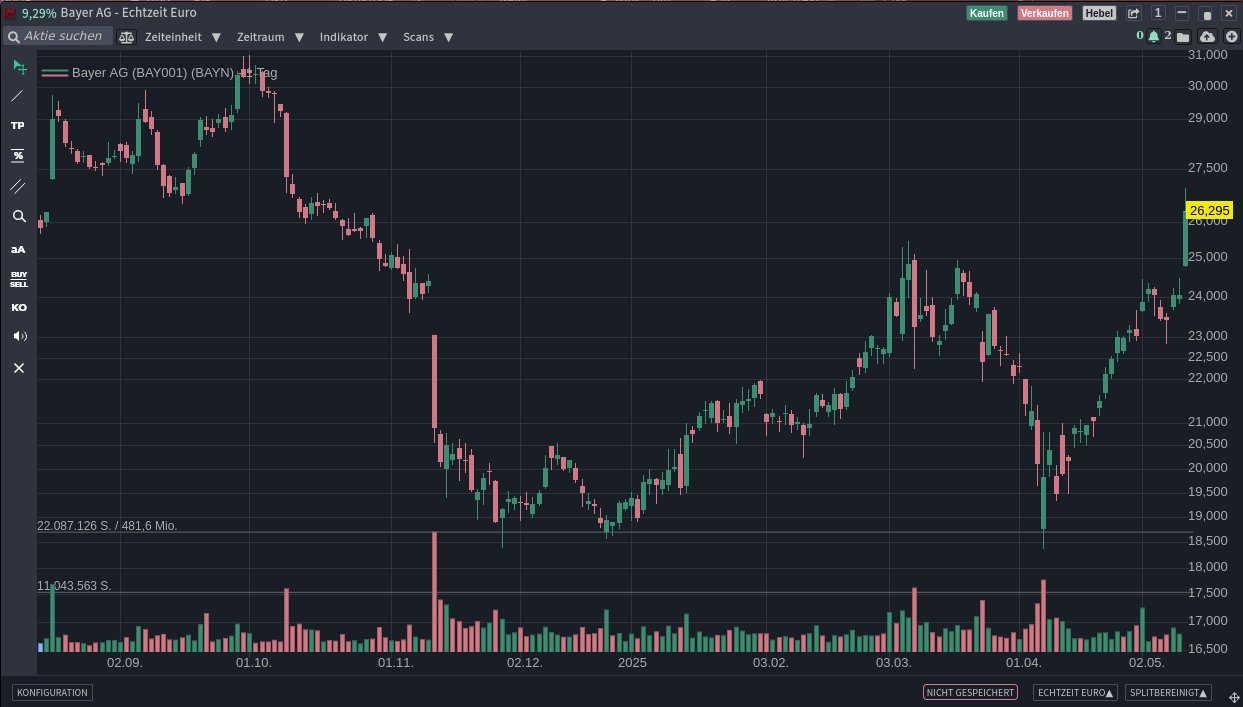This screenshot has height=707, width=1243.
Task: Open the KO knock-out tool
Action: coord(19,308)
